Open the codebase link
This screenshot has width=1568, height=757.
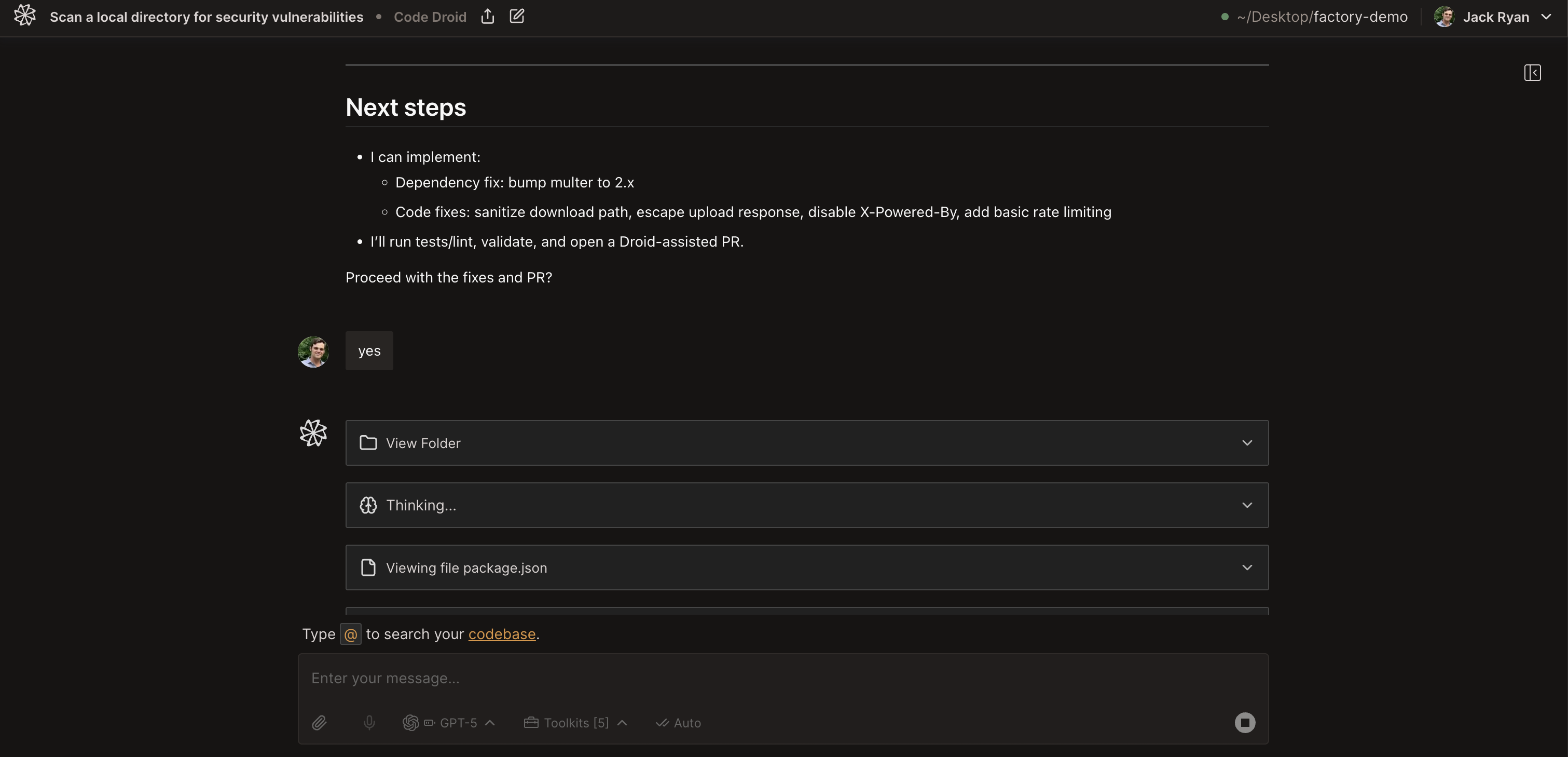coord(502,634)
